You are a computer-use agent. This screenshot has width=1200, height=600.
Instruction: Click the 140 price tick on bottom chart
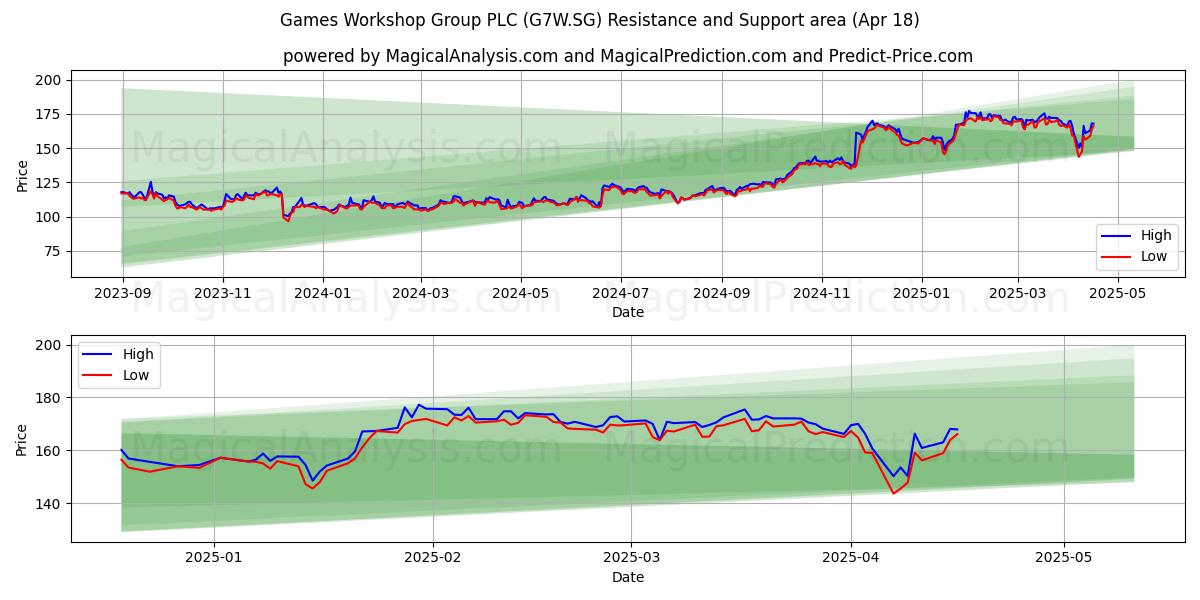(x=50, y=504)
